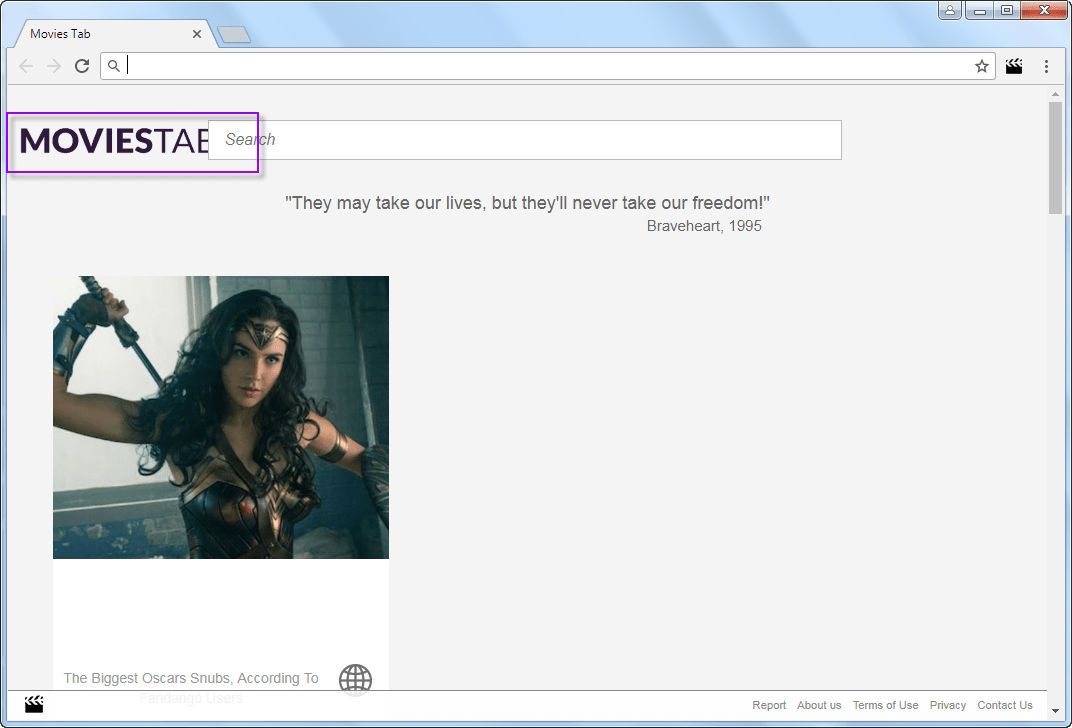
Task: Open a new browser tab
Action: click(234, 36)
